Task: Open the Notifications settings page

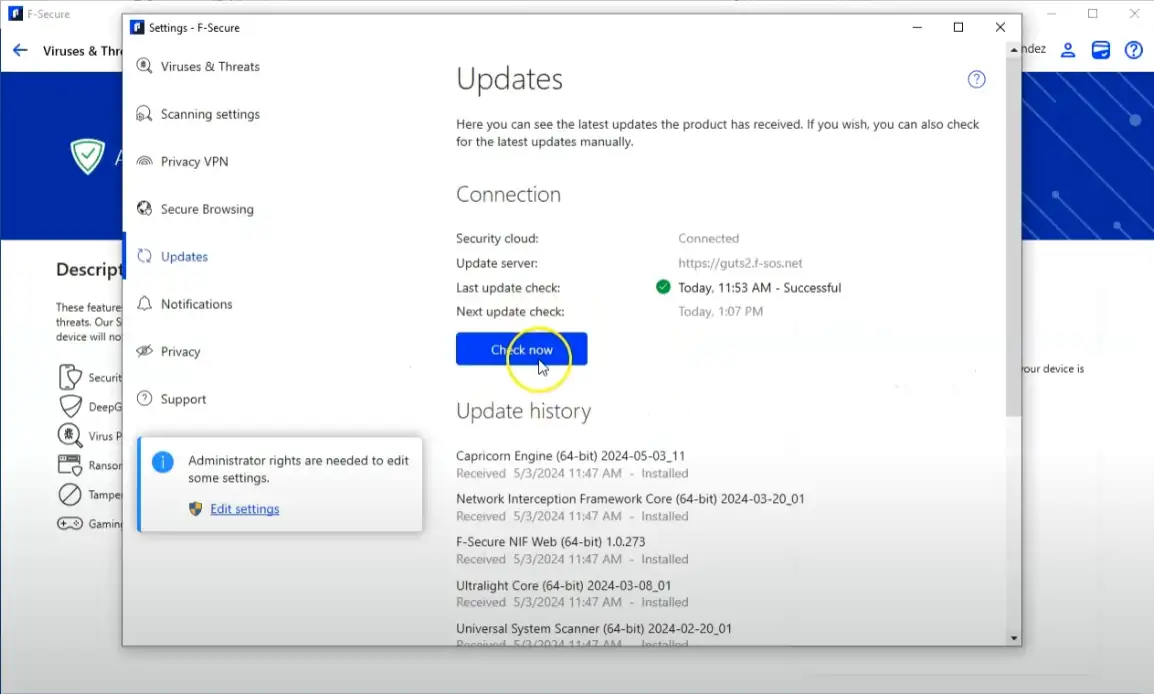Action: pyautogui.click(x=196, y=304)
